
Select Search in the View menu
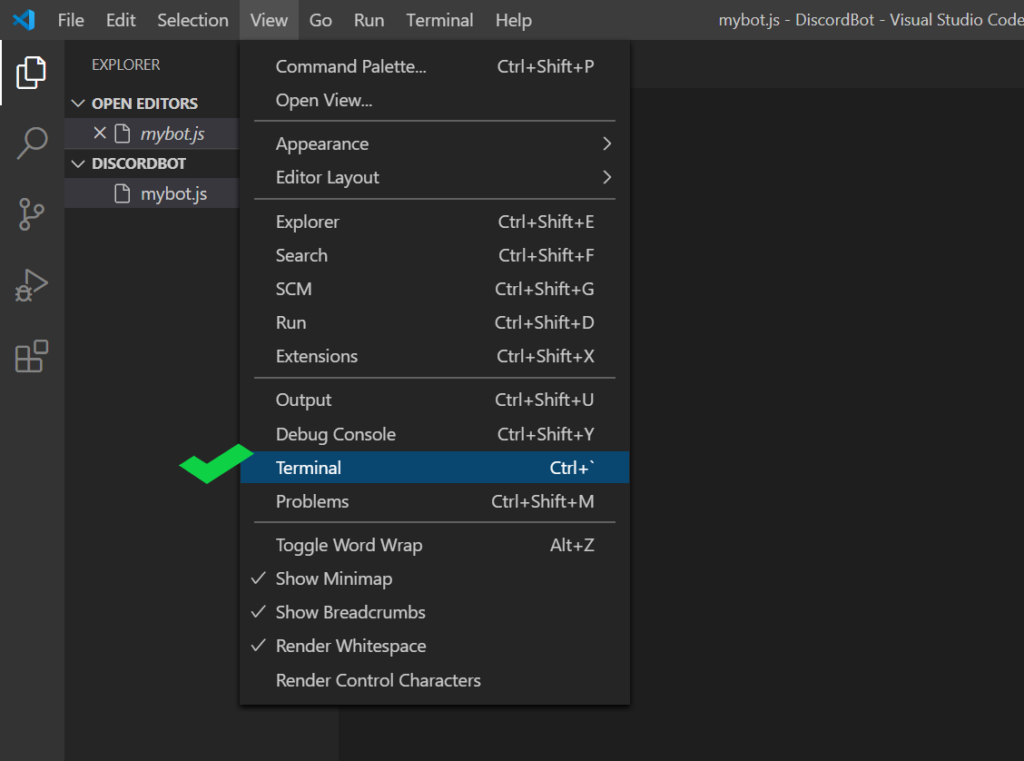[x=435, y=255]
